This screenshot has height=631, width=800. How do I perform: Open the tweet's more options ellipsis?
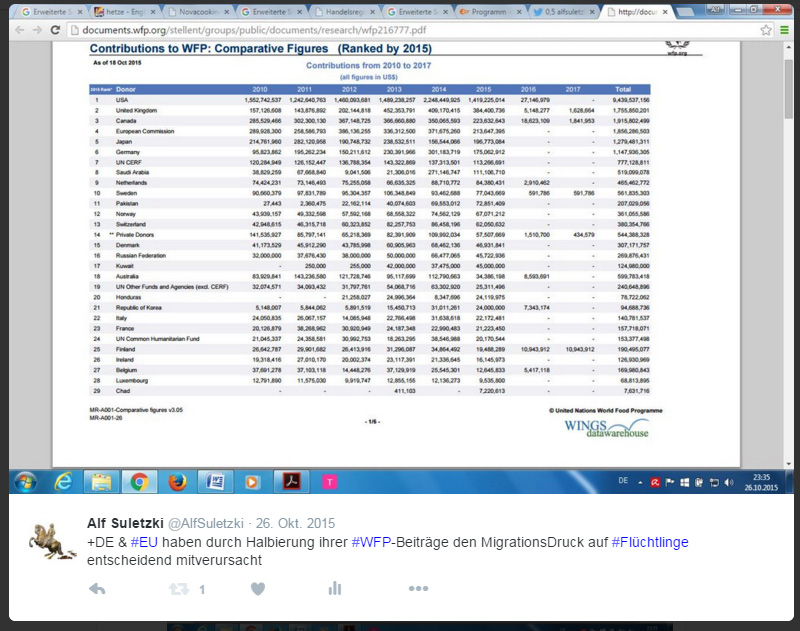[x=418, y=589]
